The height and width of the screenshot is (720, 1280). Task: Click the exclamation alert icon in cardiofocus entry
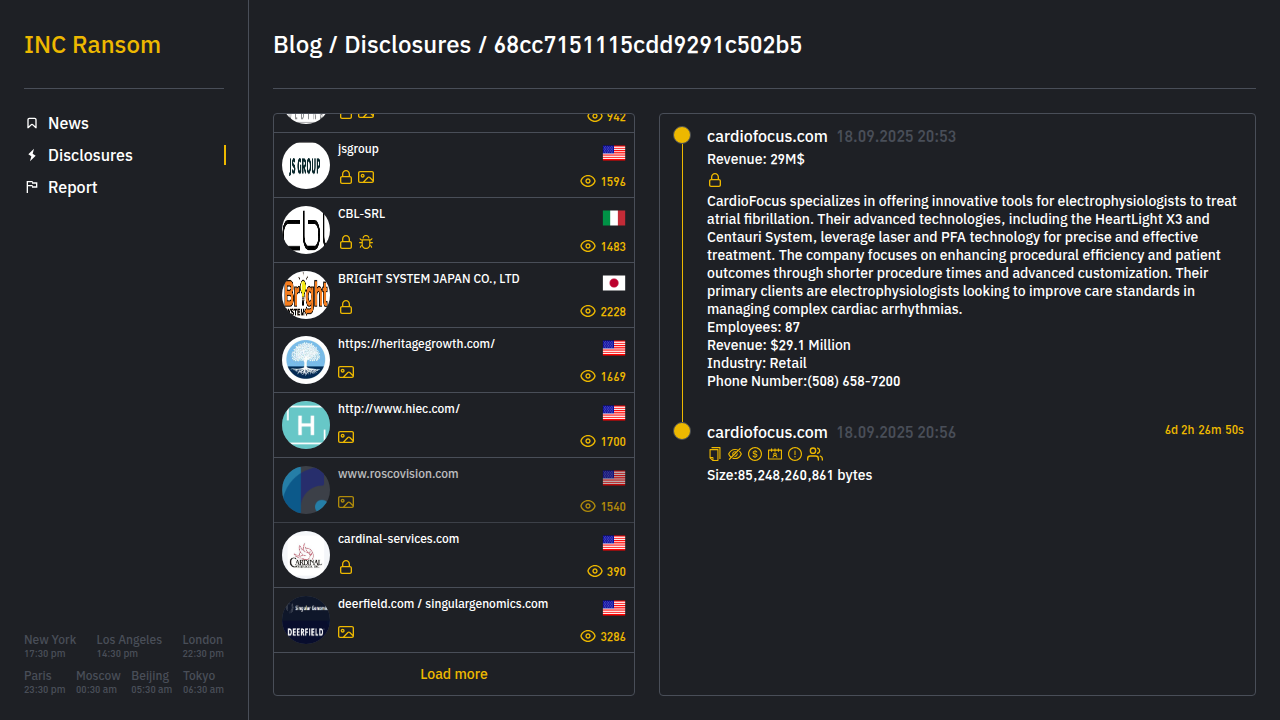click(795, 454)
